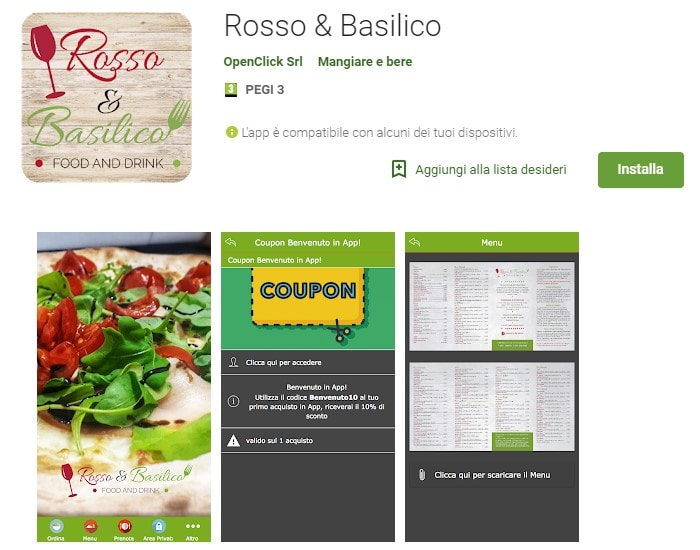The height and width of the screenshot is (550, 700).
Task: Click 'Aggiungi alla lista desideri' text
Action: (491, 170)
